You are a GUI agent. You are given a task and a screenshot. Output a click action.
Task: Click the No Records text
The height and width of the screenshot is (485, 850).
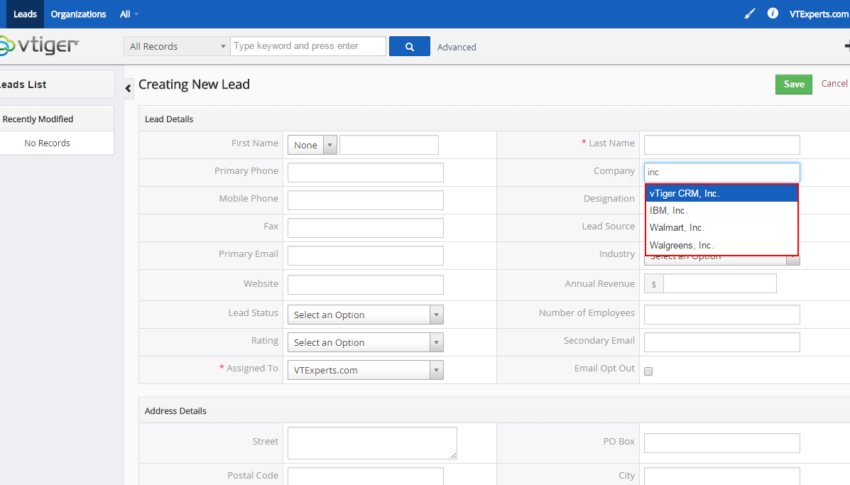[x=47, y=143]
